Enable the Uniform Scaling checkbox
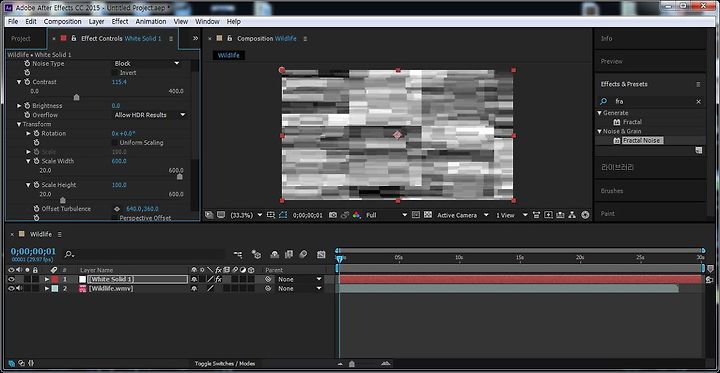Image resolution: width=720 pixels, height=373 pixels. (x=114, y=143)
